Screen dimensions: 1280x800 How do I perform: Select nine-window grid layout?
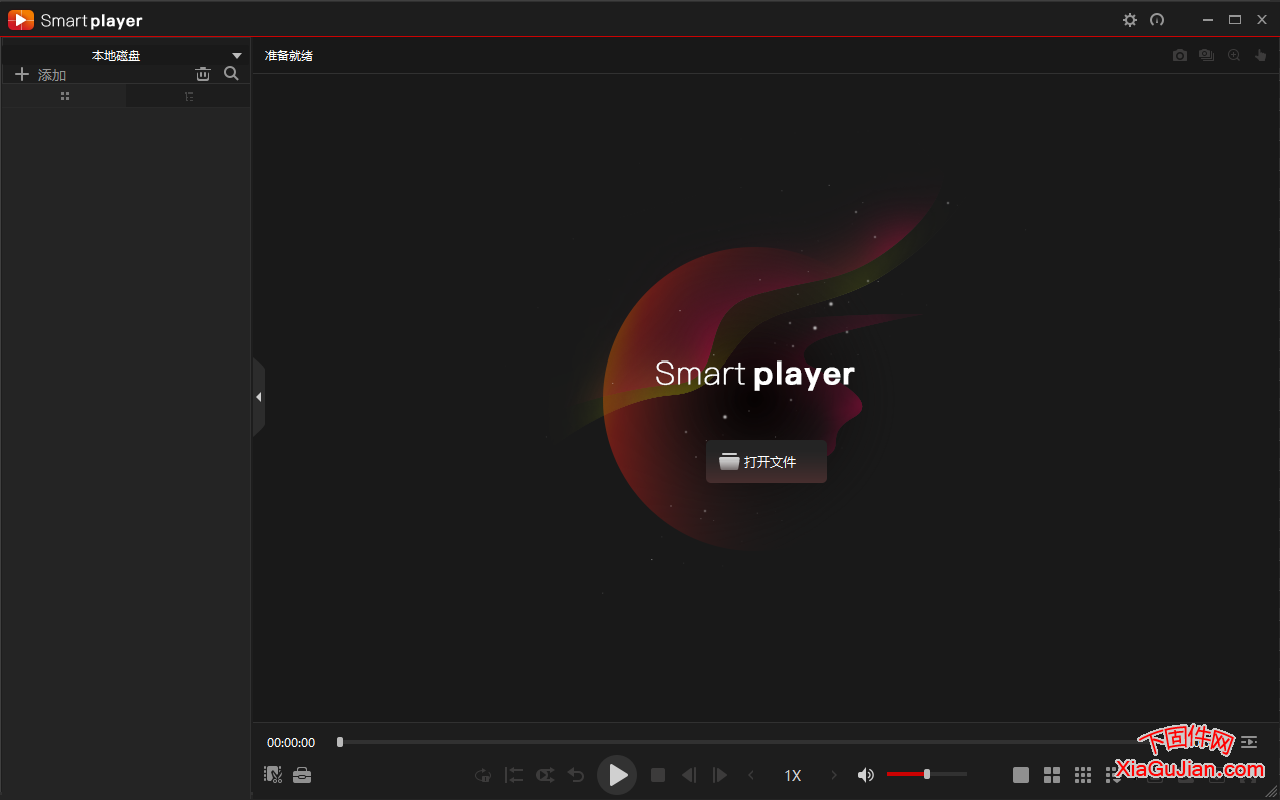click(1083, 775)
